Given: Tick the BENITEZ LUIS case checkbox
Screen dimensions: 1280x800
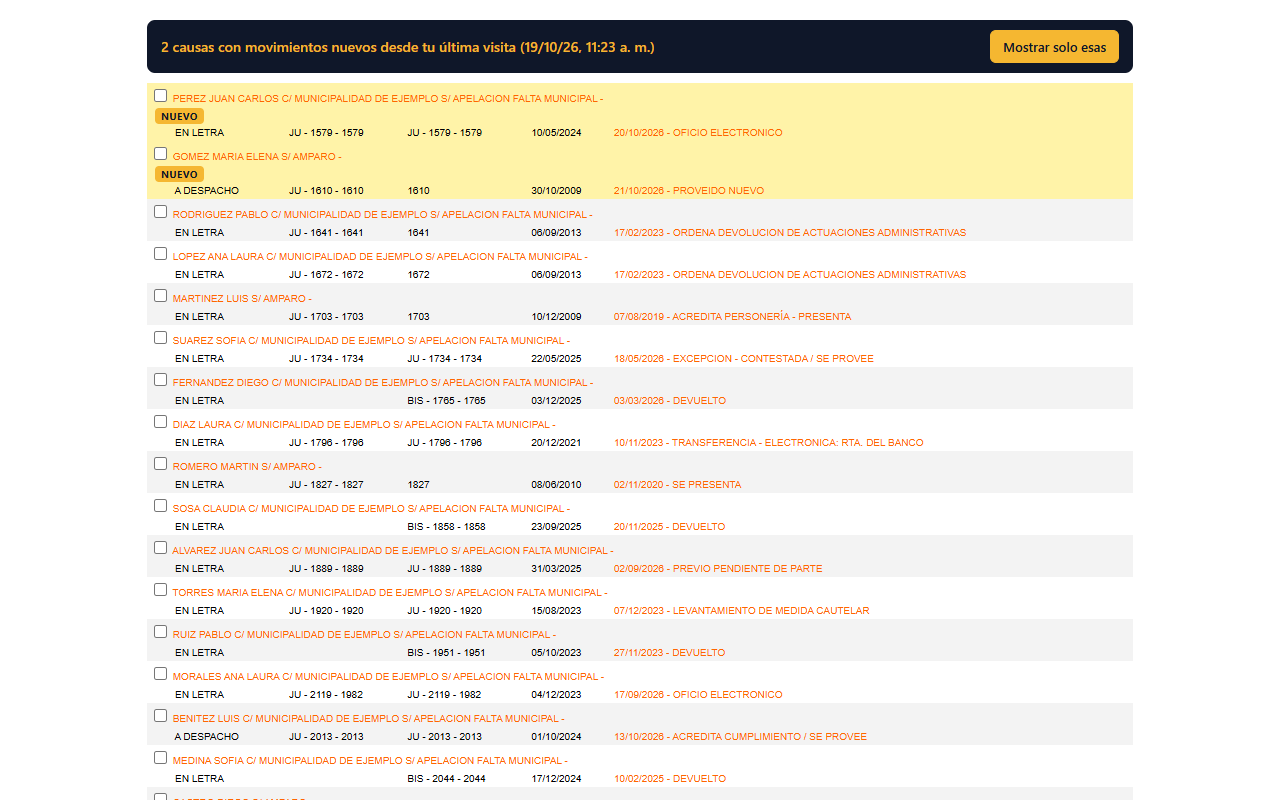Looking at the screenshot, I should 160,716.
